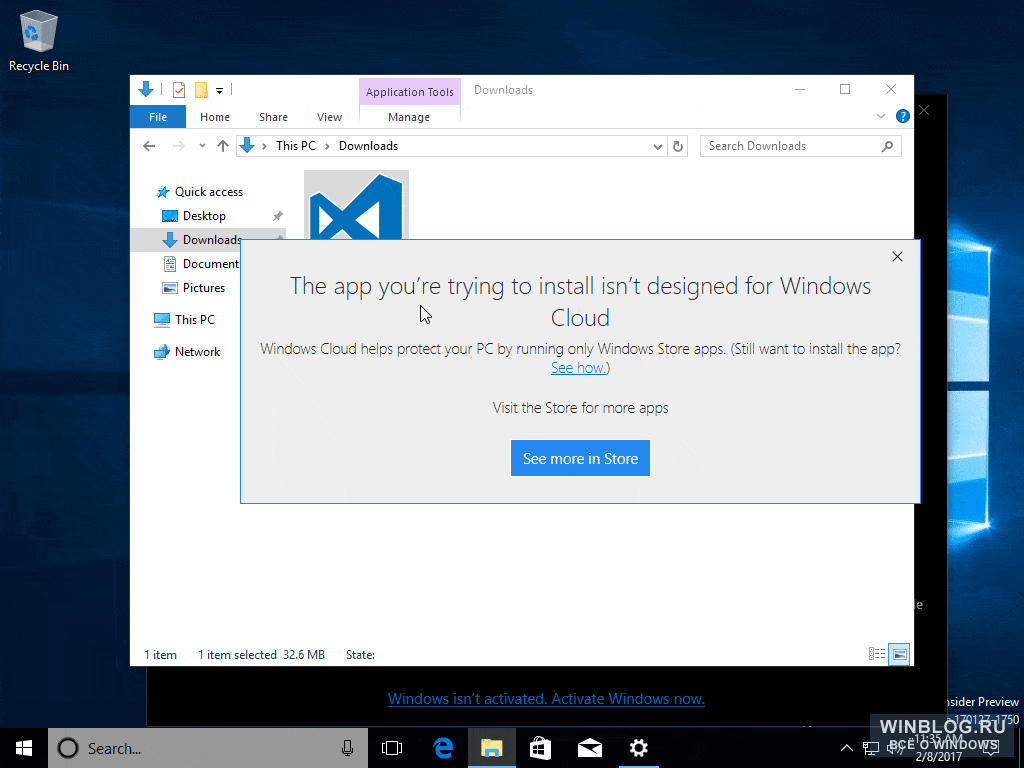This screenshot has width=1024, height=768.
Task: Click the Forward navigation arrow
Action: point(178,146)
